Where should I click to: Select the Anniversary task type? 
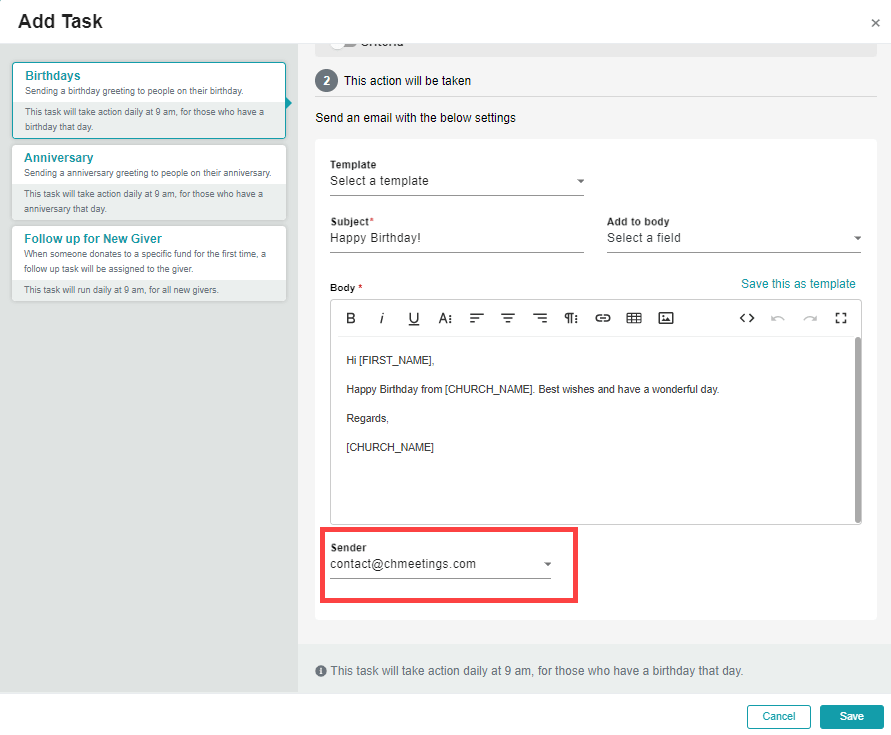click(149, 182)
